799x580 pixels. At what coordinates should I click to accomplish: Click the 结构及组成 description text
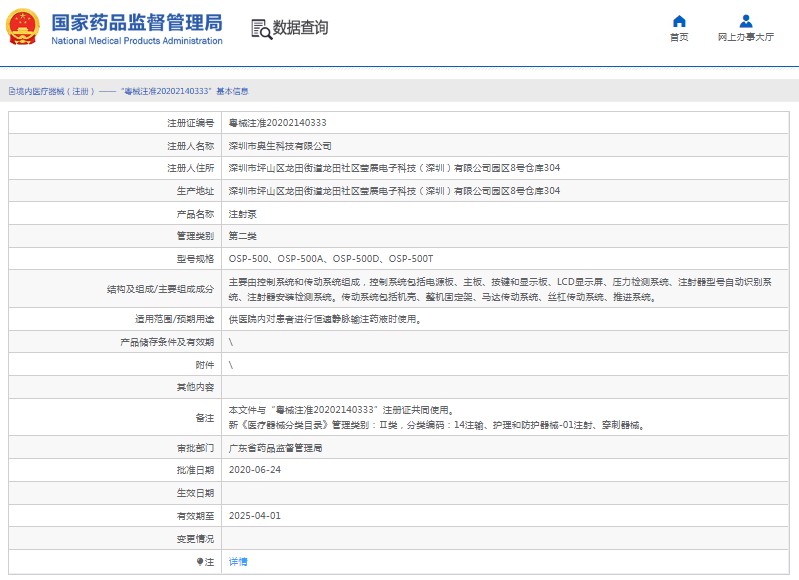point(500,289)
